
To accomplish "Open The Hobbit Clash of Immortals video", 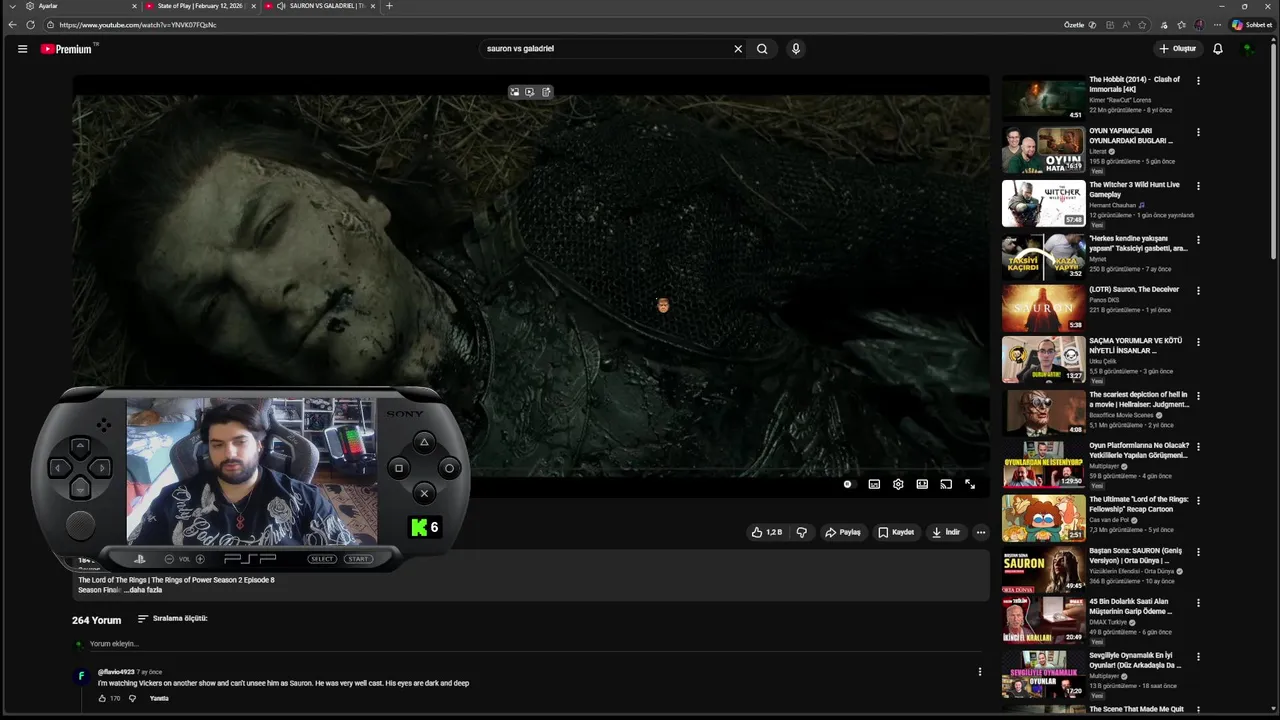I will point(1134,84).
